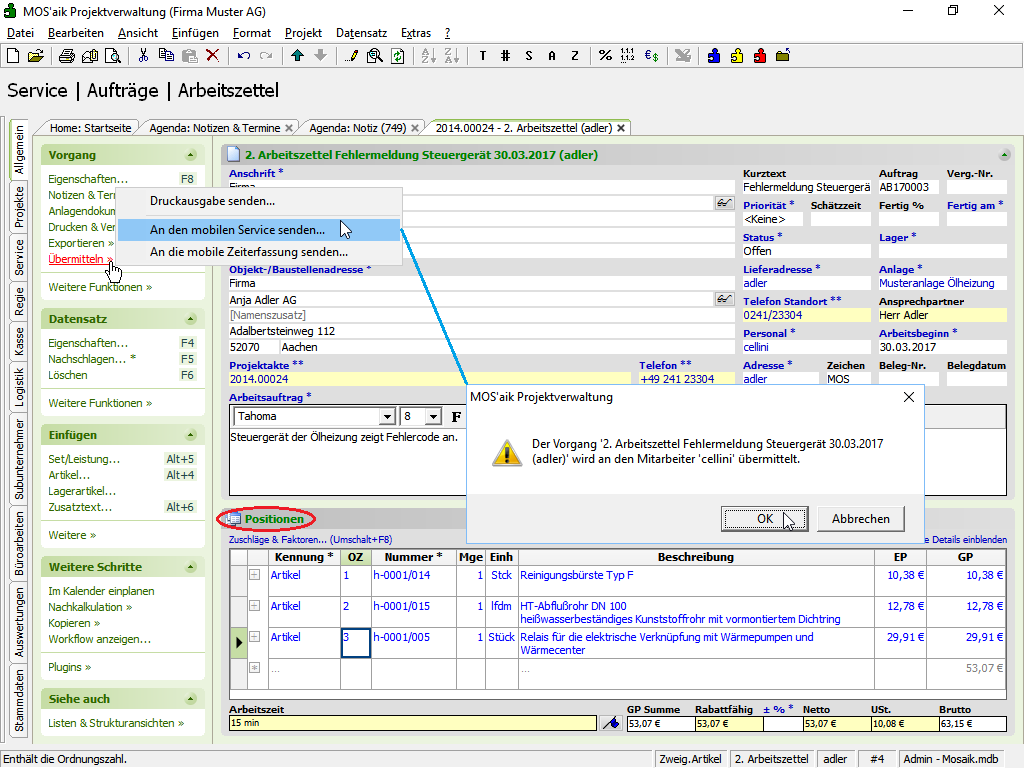
Task: Click the green up arrow icon
Action: 298,56
